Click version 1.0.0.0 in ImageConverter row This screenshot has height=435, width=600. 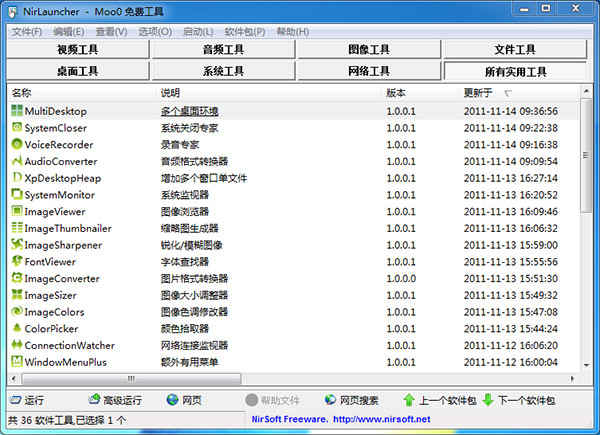pyautogui.click(x=401, y=279)
